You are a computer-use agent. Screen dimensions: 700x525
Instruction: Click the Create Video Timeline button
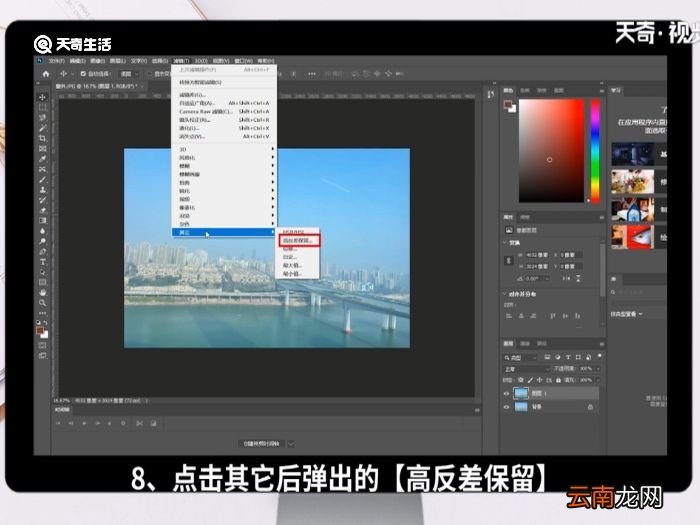(x=262, y=444)
